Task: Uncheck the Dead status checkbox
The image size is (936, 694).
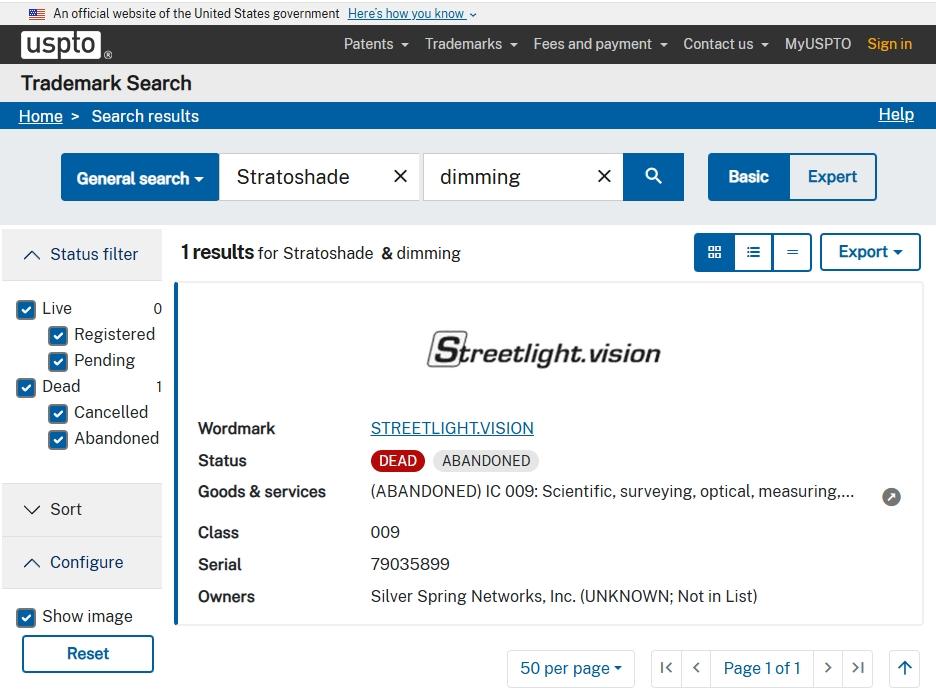Action: pos(26,387)
